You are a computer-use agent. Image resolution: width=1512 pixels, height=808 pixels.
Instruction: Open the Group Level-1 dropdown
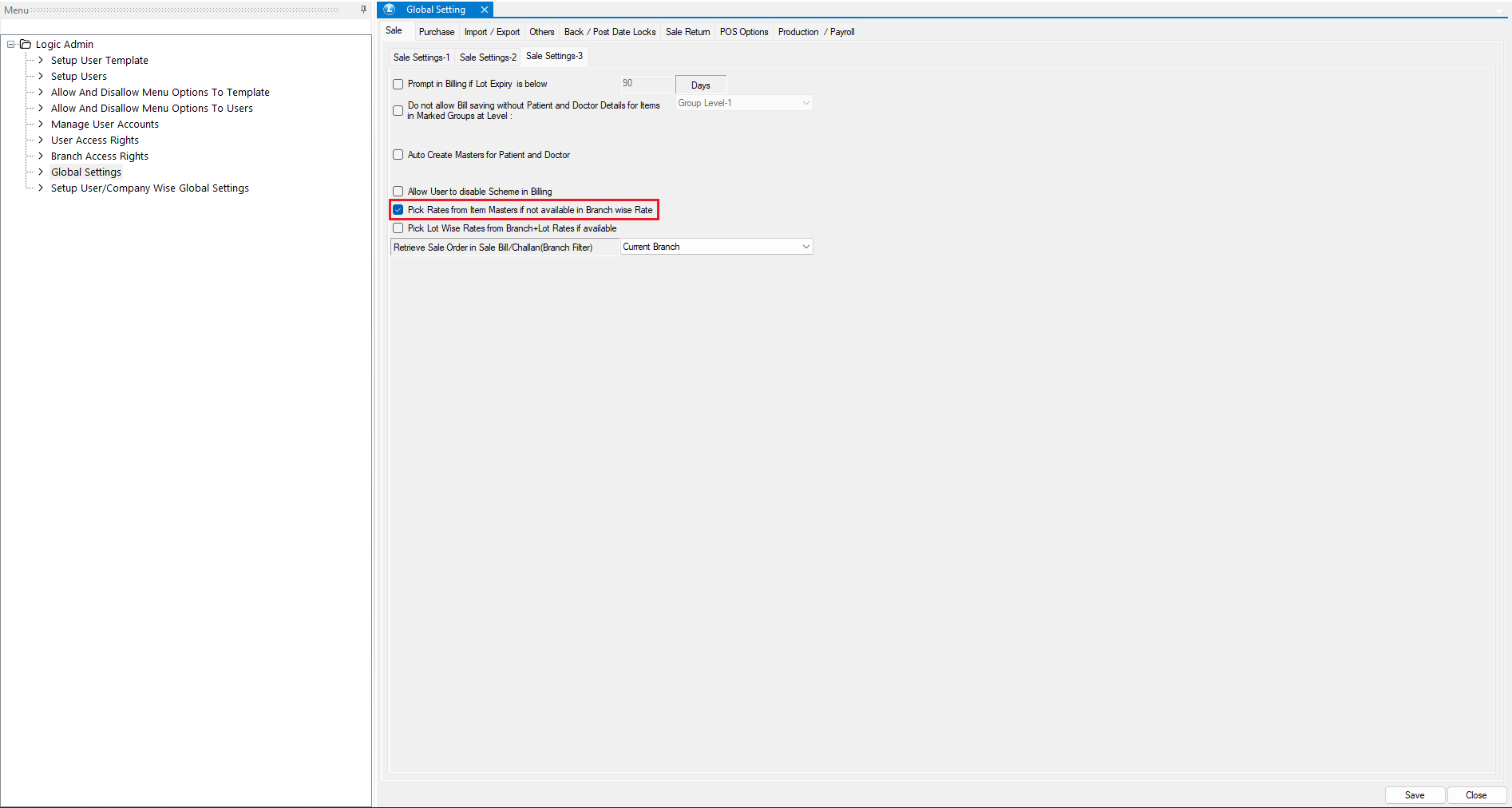pos(805,103)
